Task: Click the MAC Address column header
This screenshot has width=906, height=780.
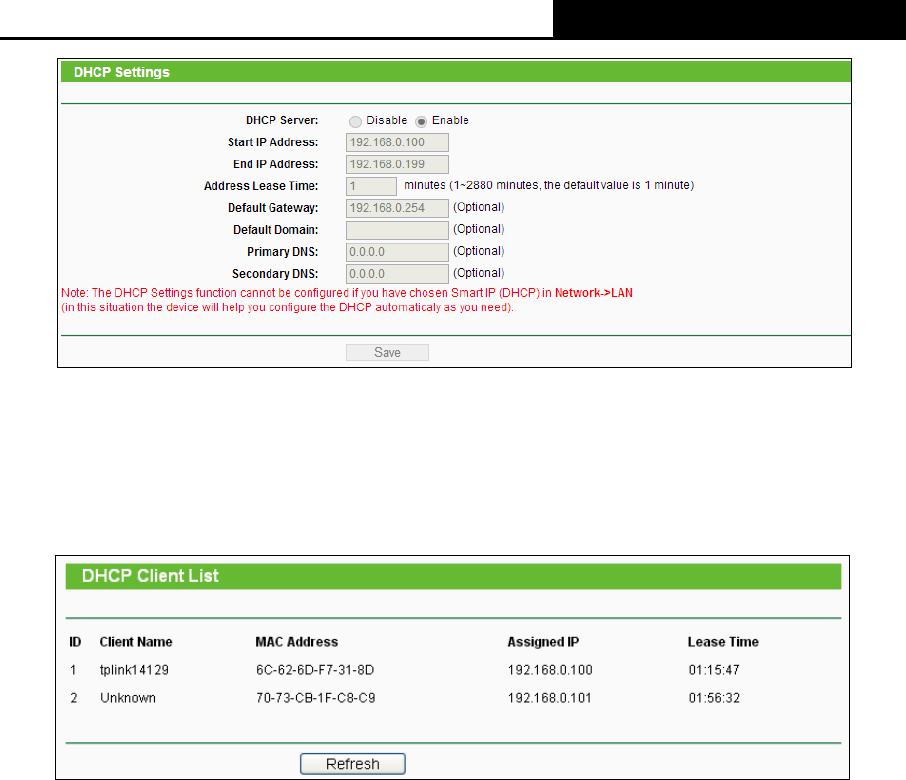Action: [x=296, y=642]
